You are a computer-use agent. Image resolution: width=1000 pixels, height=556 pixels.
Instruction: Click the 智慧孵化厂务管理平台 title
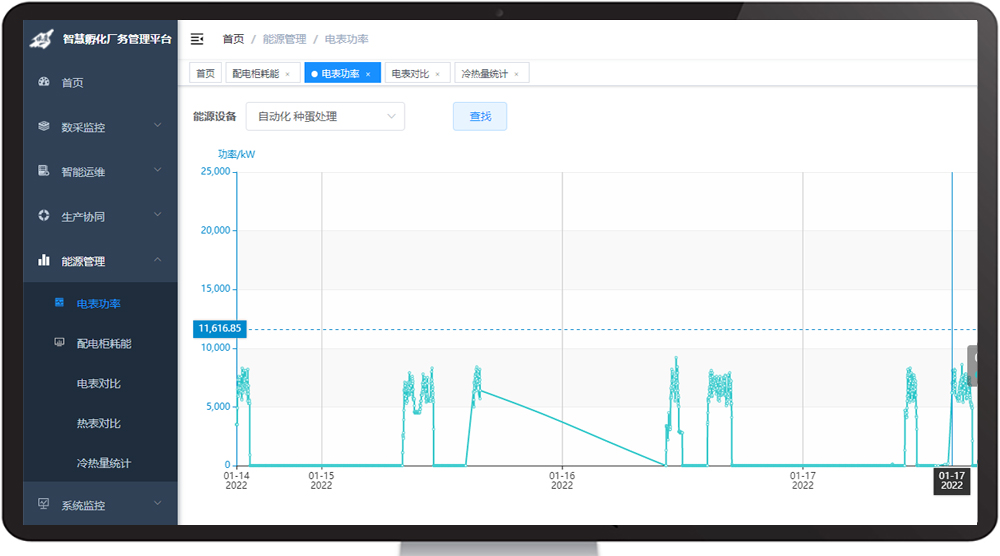click(x=117, y=39)
